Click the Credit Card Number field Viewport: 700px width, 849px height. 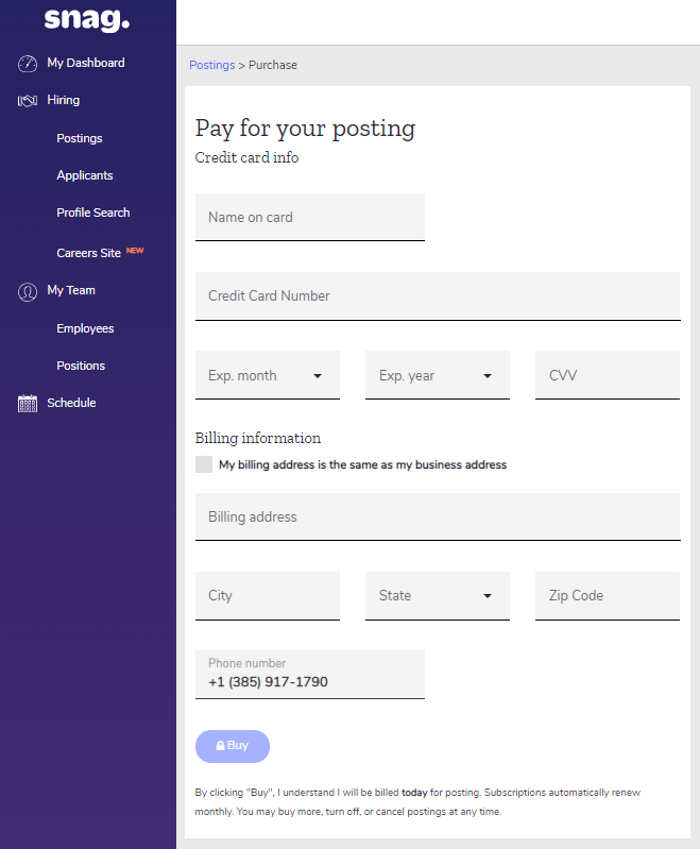point(437,296)
